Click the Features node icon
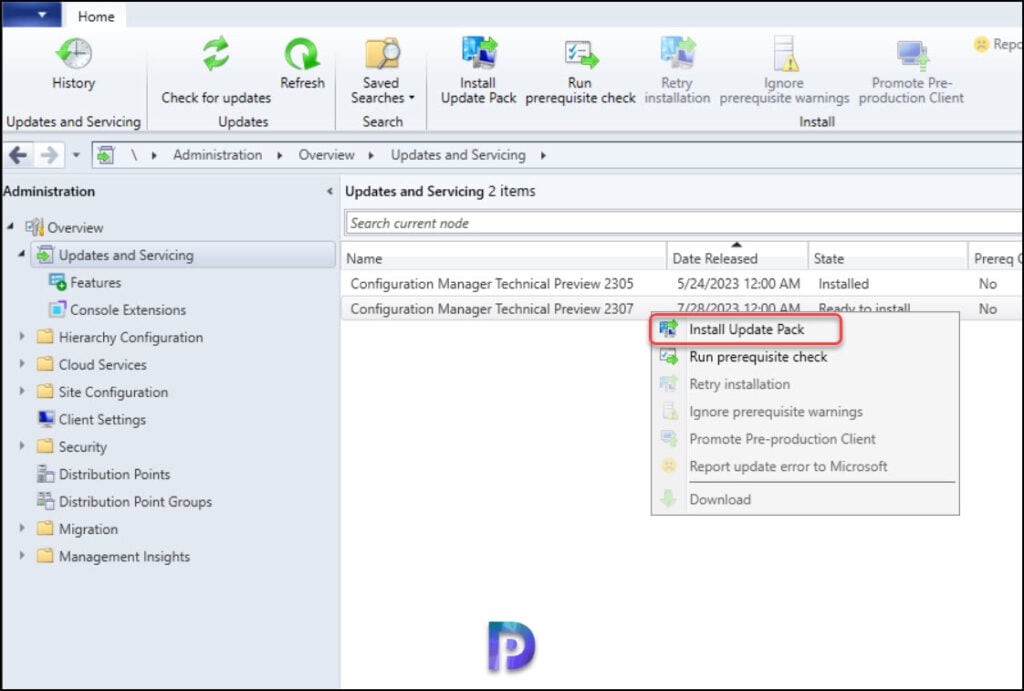 (x=57, y=282)
